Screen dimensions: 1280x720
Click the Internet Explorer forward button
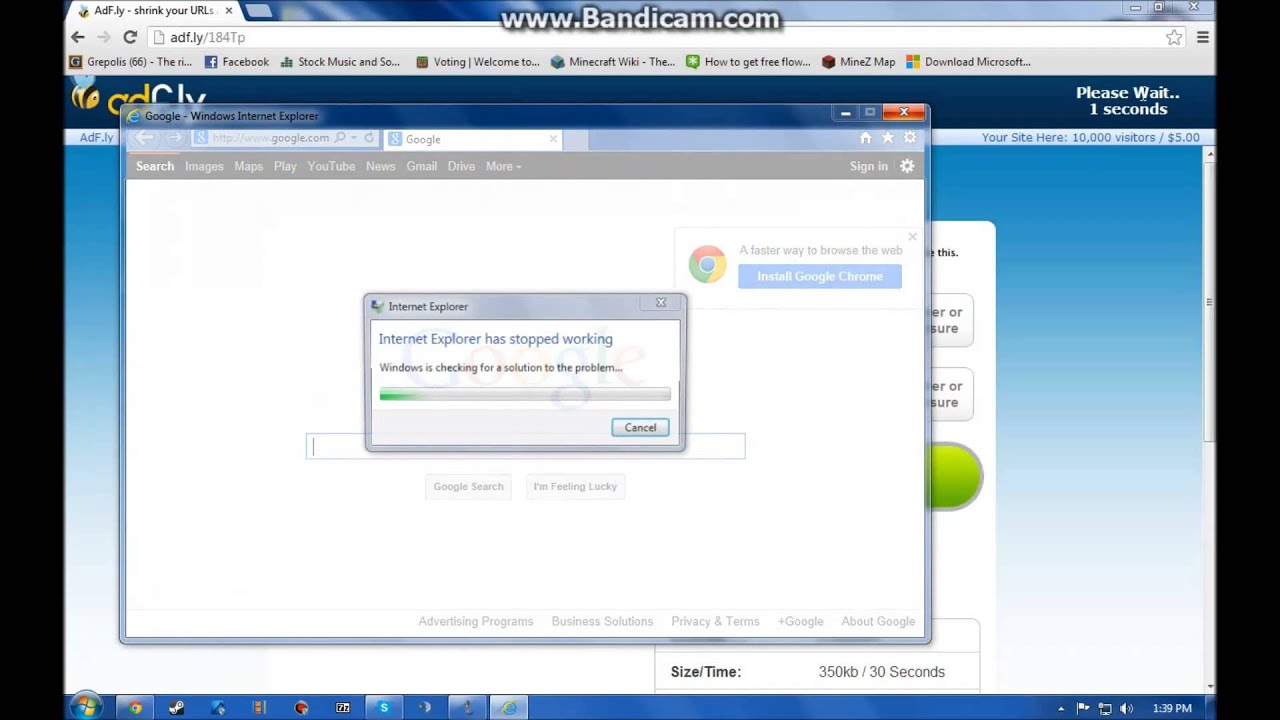click(175, 138)
